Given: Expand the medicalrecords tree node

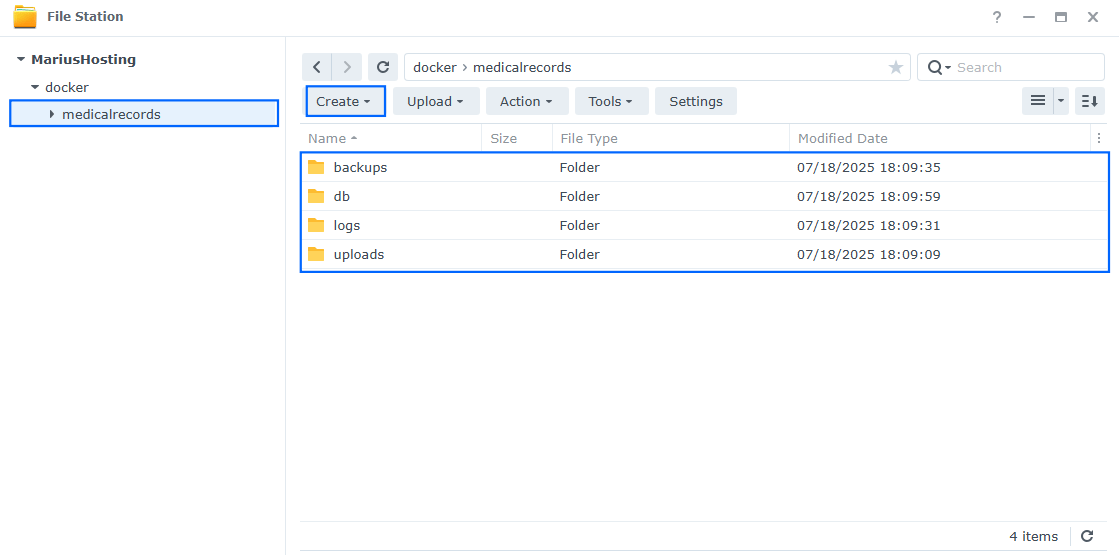Looking at the screenshot, I should [x=52, y=114].
